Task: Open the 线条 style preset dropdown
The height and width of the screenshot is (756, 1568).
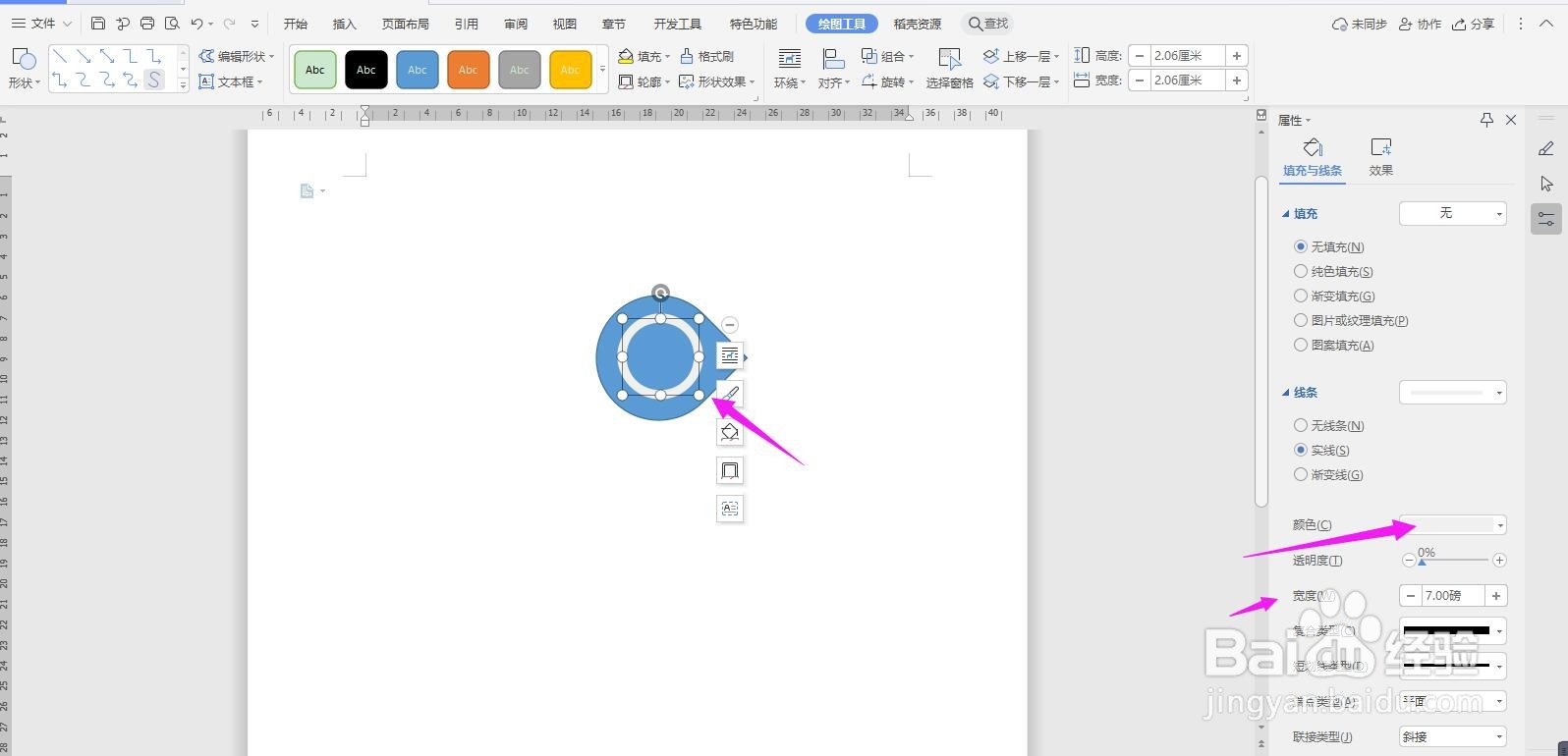Action: tap(1452, 393)
